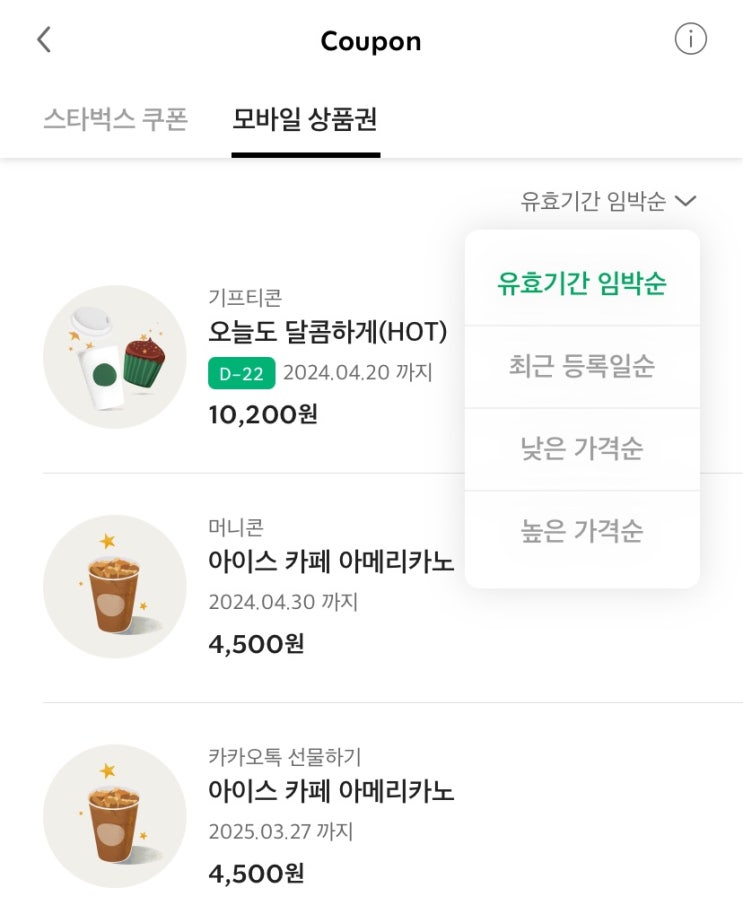Open 머니콘 아이스 카페 아메리카노 title
Image resolution: width=743 pixels, height=905 pixels.
coord(331,561)
